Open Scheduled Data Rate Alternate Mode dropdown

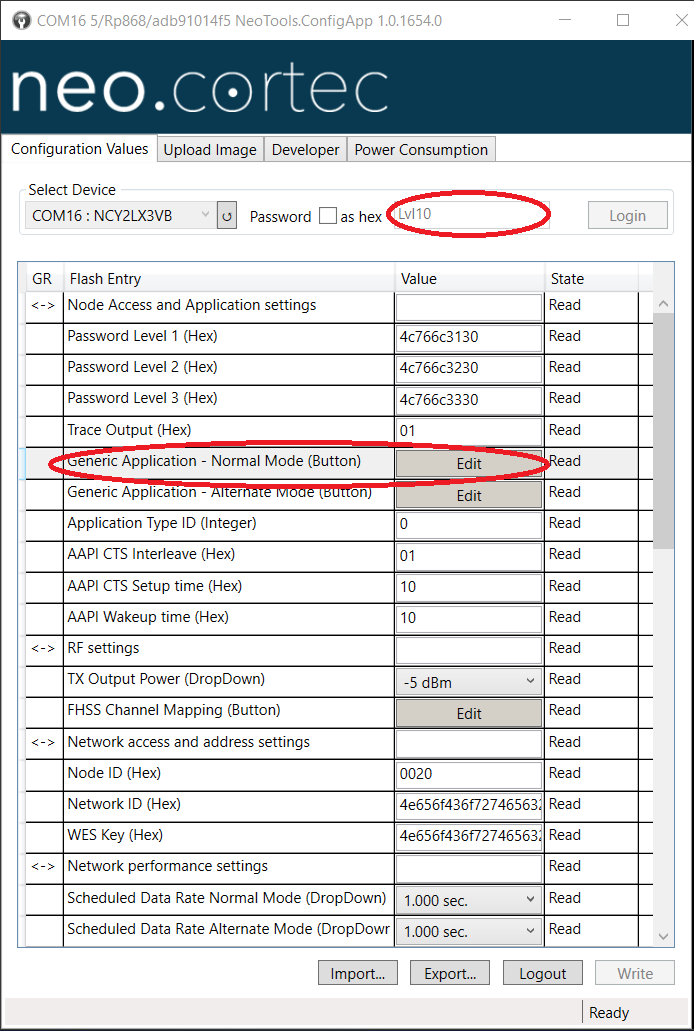[x=468, y=931]
